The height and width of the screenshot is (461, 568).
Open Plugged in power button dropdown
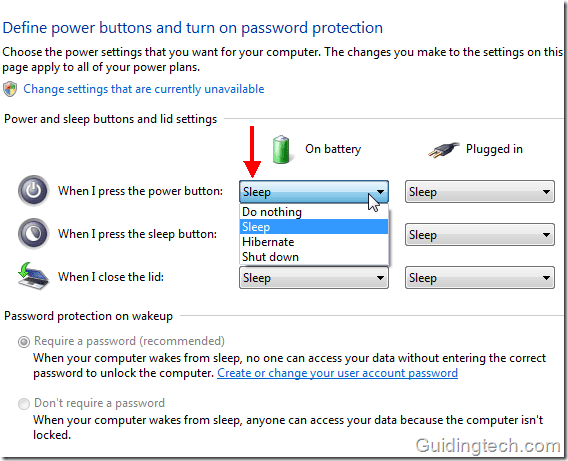coord(480,192)
